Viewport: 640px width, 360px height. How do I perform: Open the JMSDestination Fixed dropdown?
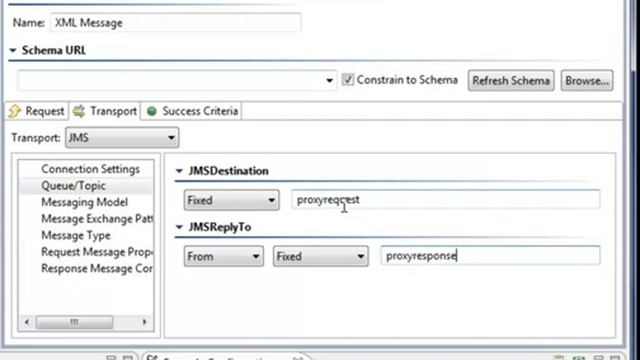(x=231, y=200)
